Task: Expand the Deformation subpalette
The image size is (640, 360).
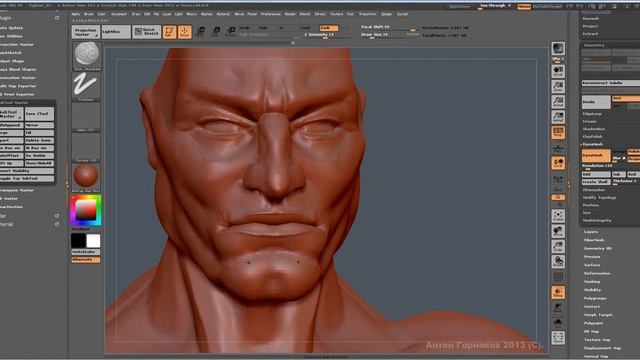Action: tap(597, 273)
